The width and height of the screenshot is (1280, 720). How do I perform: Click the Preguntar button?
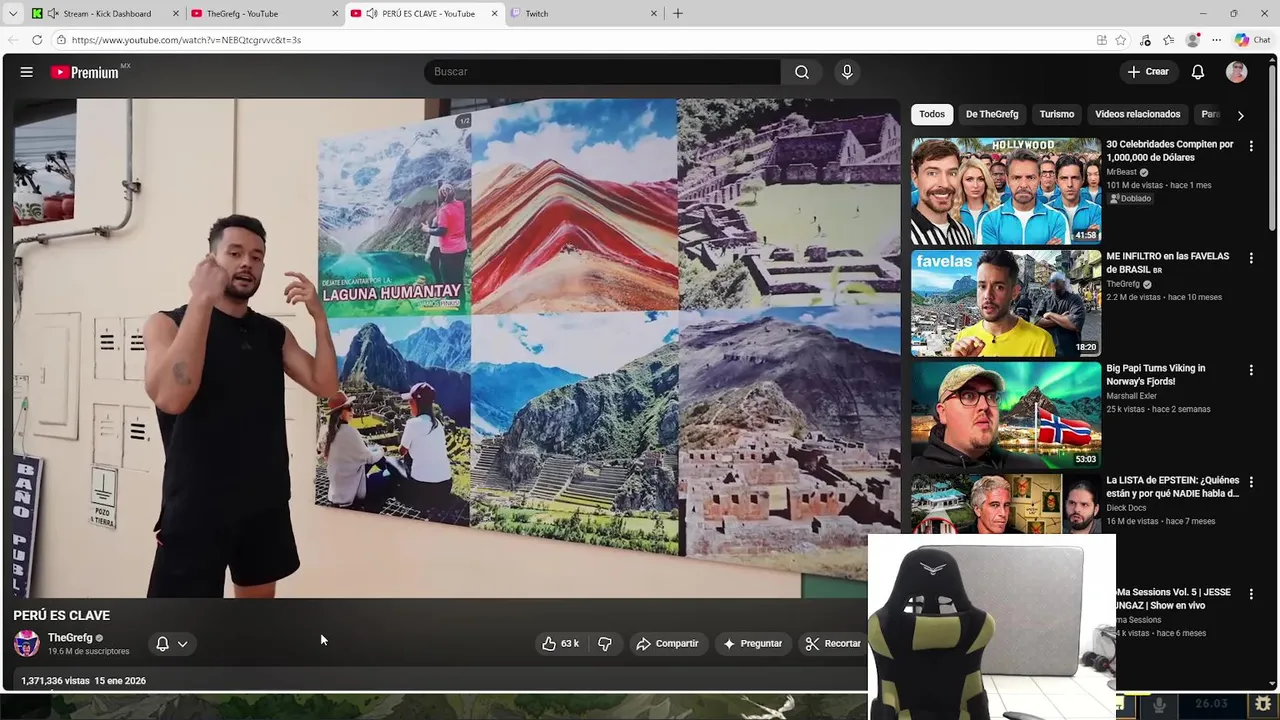(x=752, y=644)
